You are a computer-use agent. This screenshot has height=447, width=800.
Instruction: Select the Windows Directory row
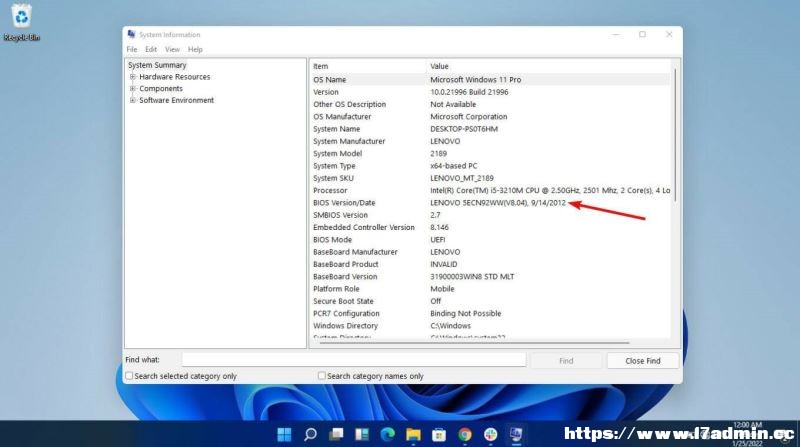click(x=490, y=326)
